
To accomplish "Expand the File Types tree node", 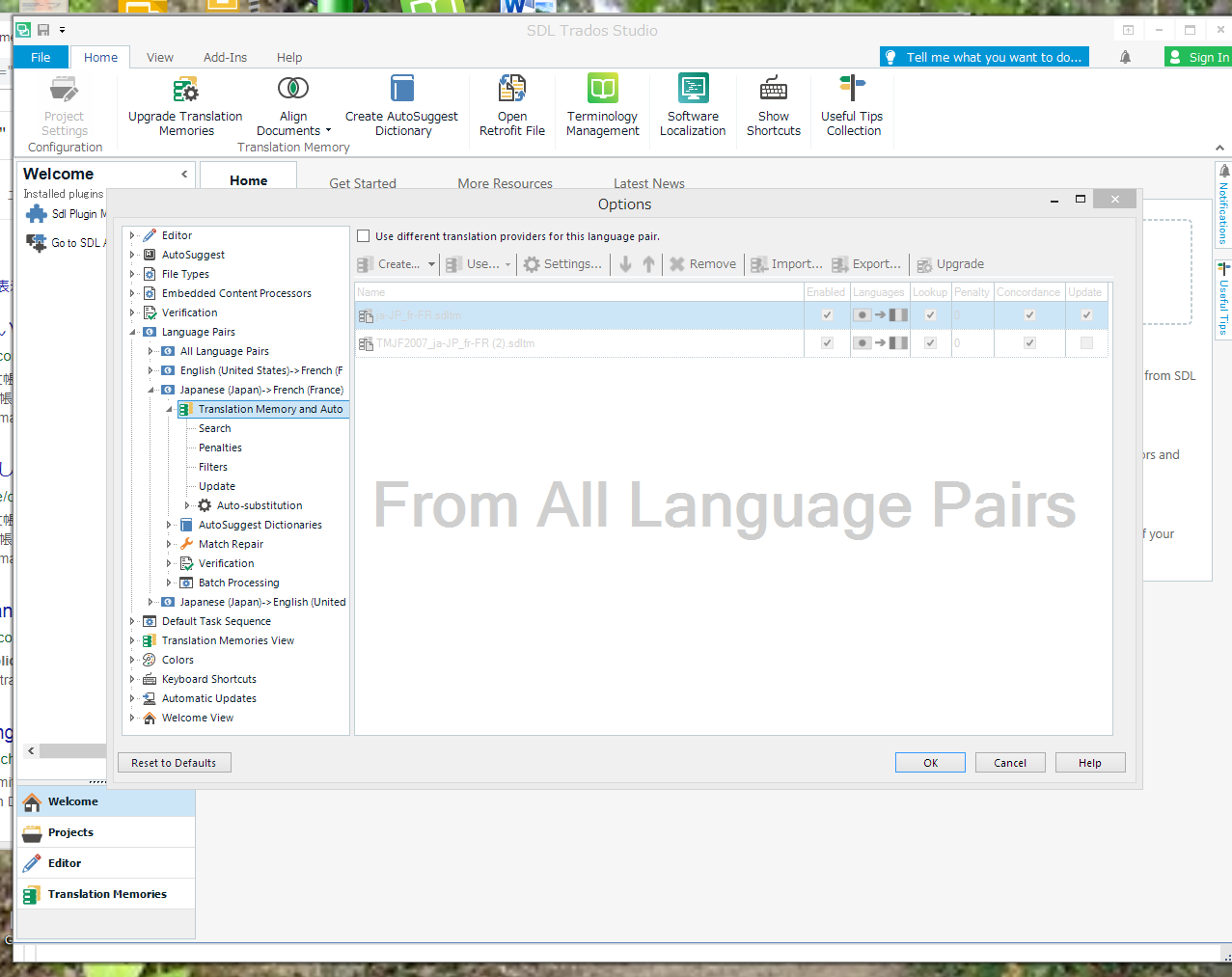I will pyautogui.click(x=132, y=274).
